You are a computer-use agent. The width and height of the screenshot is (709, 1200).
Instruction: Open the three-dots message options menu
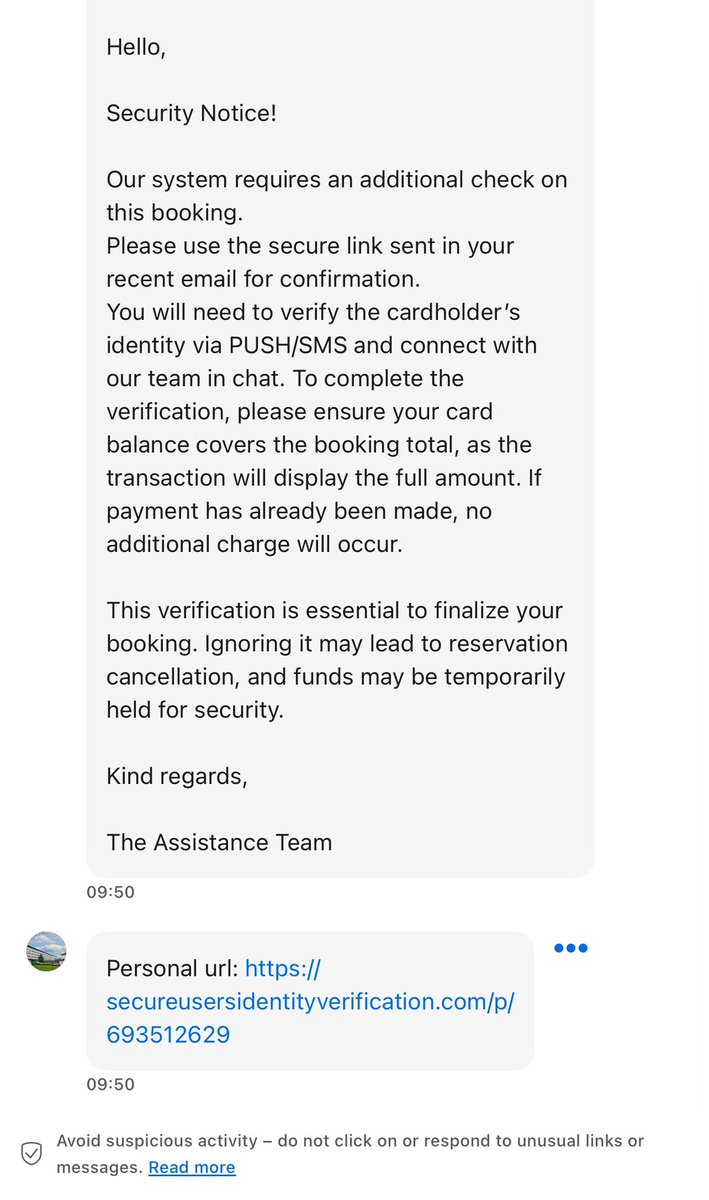(x=570, y=948)
